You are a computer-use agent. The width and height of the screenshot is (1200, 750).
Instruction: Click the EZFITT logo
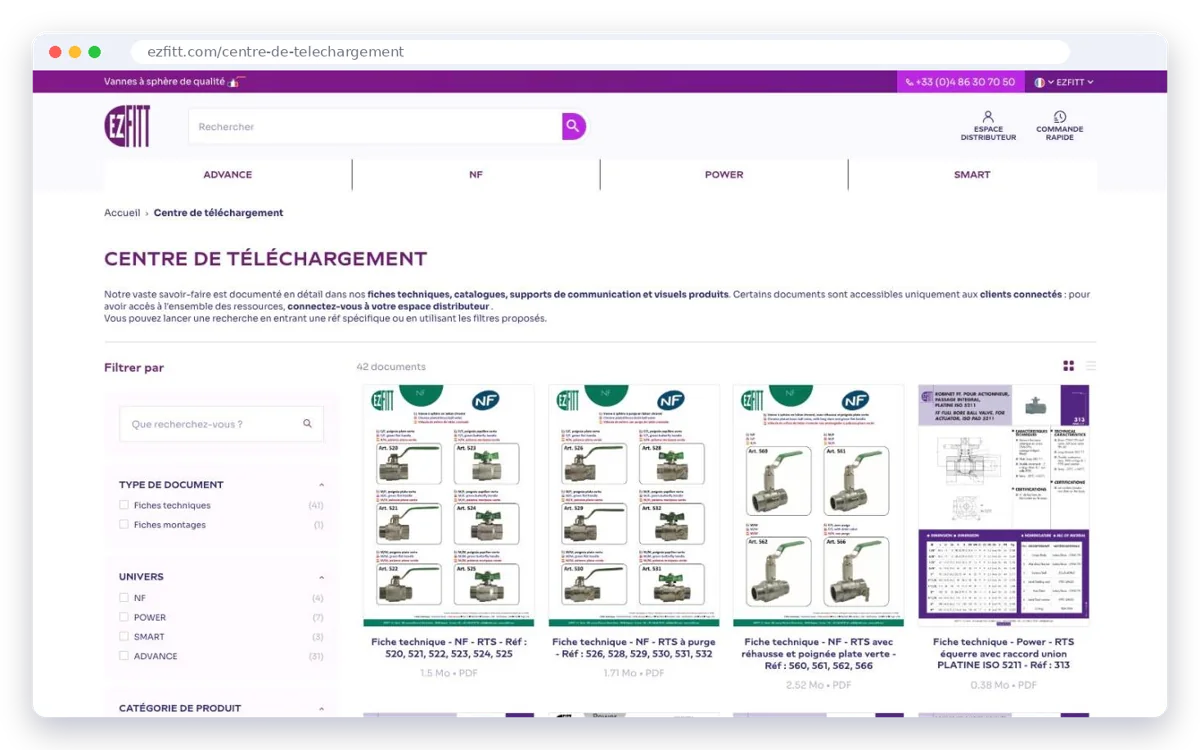pyautogui.click(x=127, y=126)
